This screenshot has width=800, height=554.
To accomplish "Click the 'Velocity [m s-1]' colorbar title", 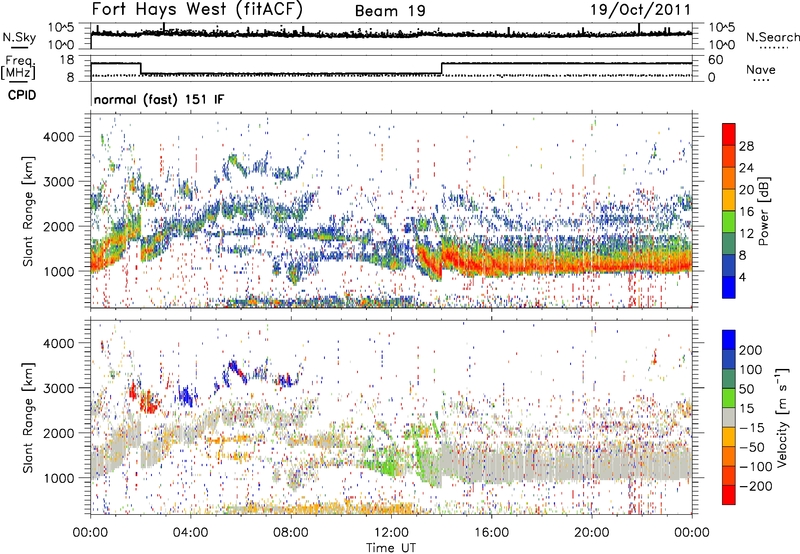I will pyautogui.click(x=782, y=417).
